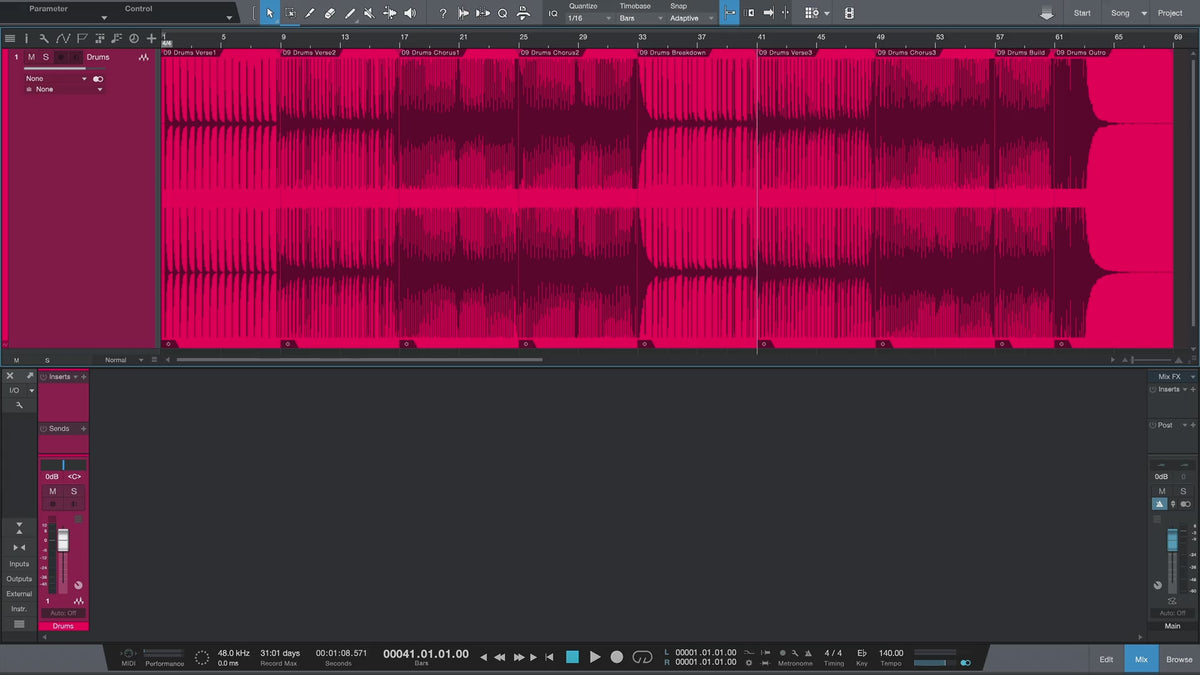Open the Edit view tab
The image size is (1200, 675).
[1106, 659]
